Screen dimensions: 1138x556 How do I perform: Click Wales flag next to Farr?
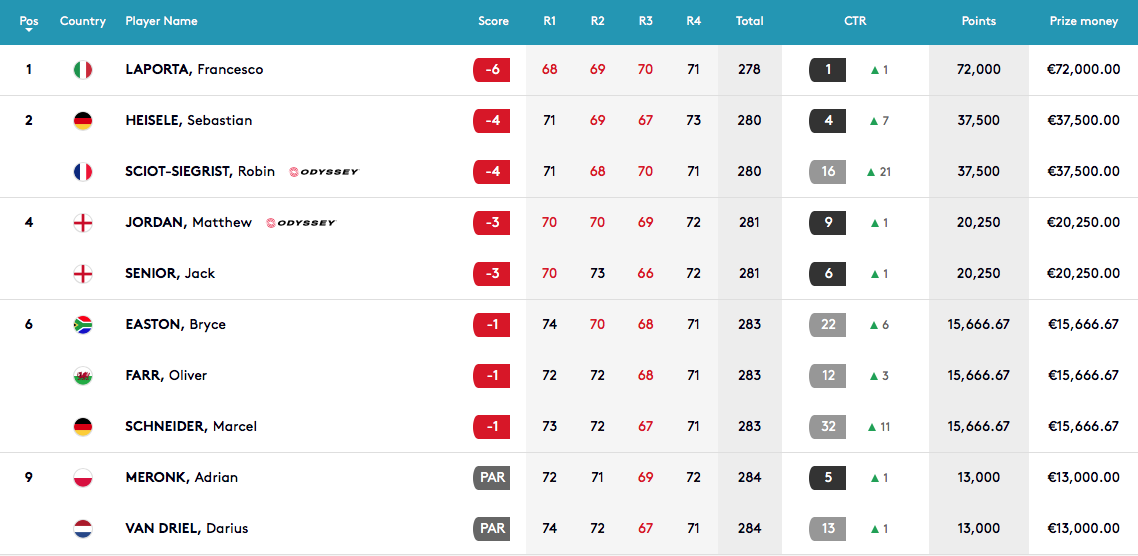tap(83, 376)
